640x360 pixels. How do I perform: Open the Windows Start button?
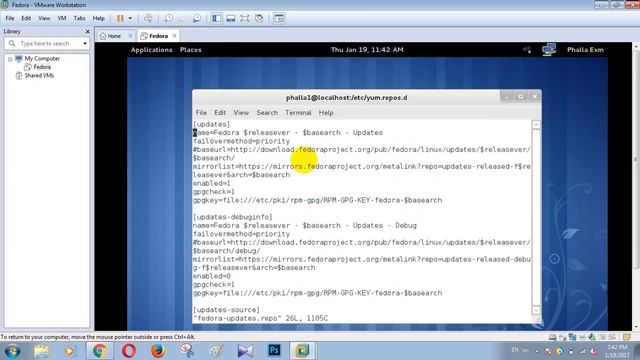tap(12, 351)
